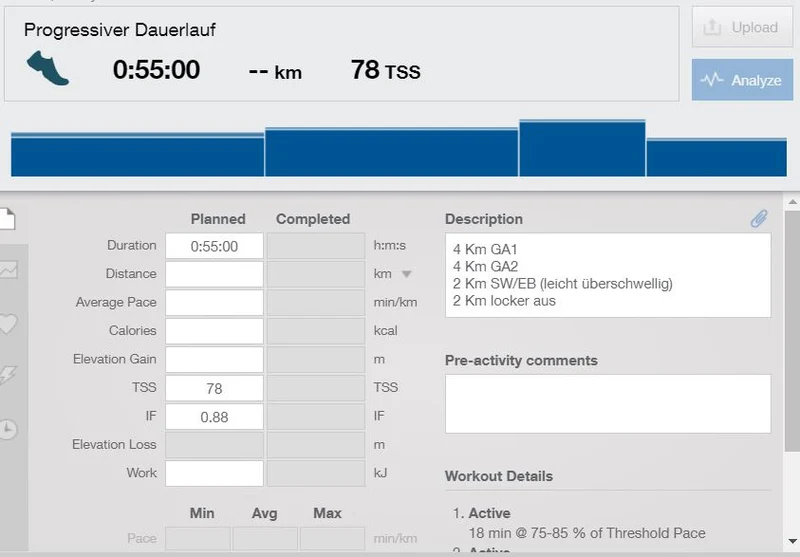Viewport: 800px width, 557px height.
Task: Click the completed Work field
Action: [x=316, y=473]
